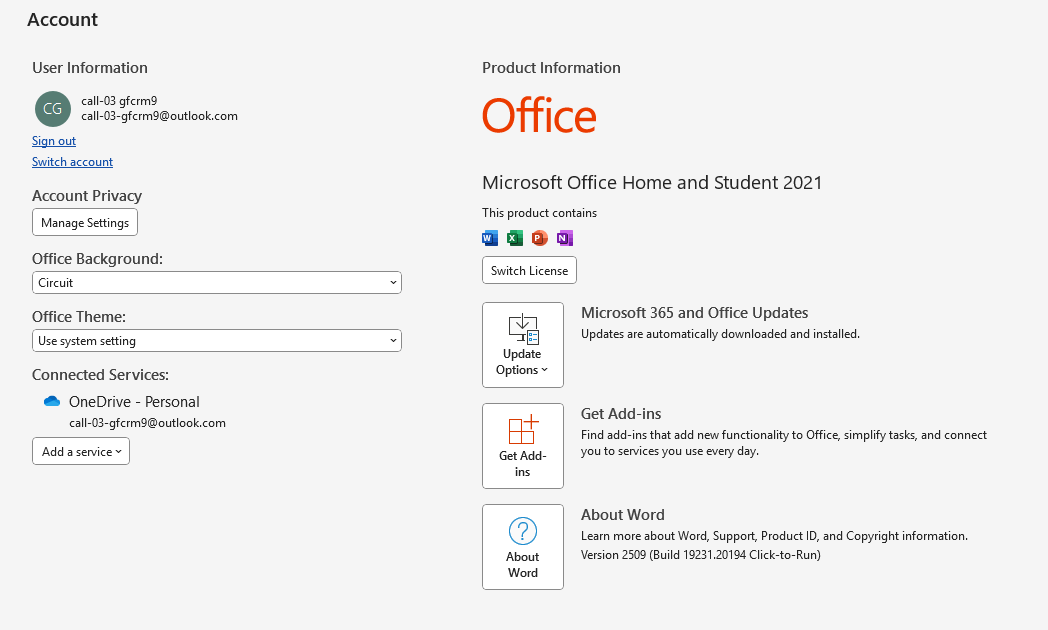The image size is (1048, 630).
Task: Click the CG user avatar
Action: coord(52,108)
